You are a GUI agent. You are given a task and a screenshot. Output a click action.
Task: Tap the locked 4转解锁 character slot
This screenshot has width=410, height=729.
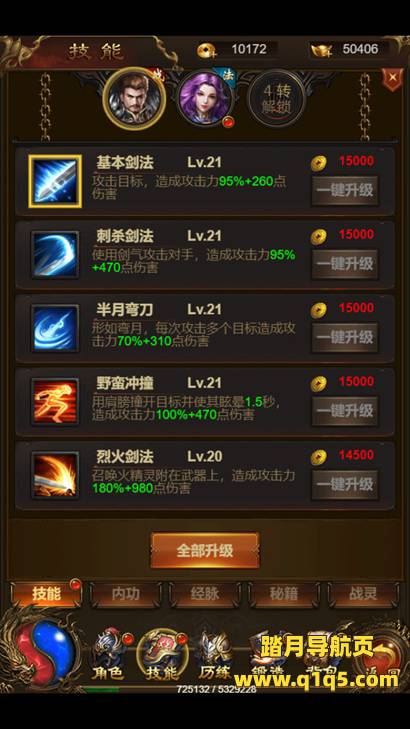coord(276,98)
